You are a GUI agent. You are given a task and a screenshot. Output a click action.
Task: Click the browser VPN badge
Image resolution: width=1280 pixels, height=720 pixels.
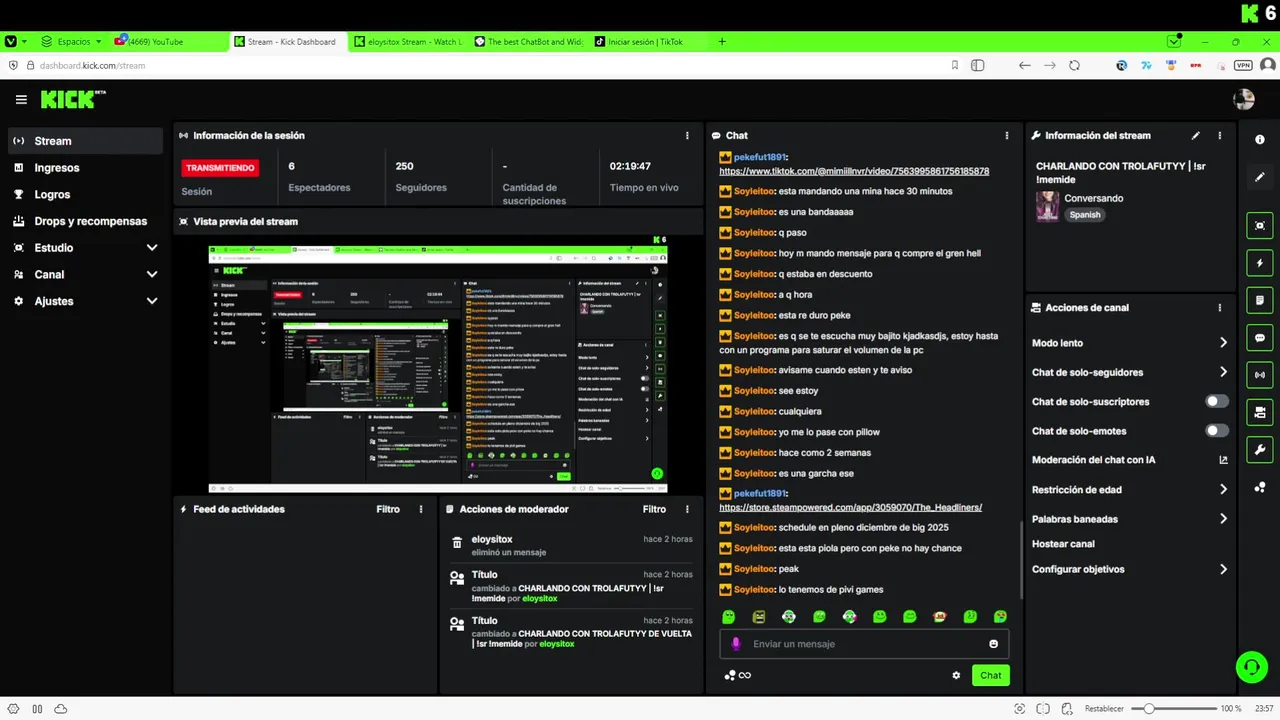(1243, 65)
